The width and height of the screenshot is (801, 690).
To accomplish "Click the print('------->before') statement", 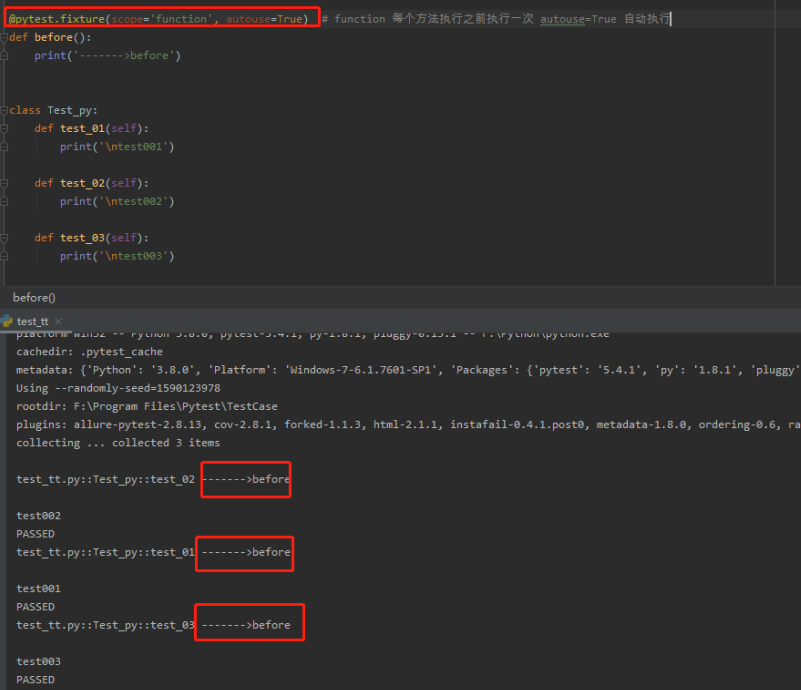I will pos(108,56).
